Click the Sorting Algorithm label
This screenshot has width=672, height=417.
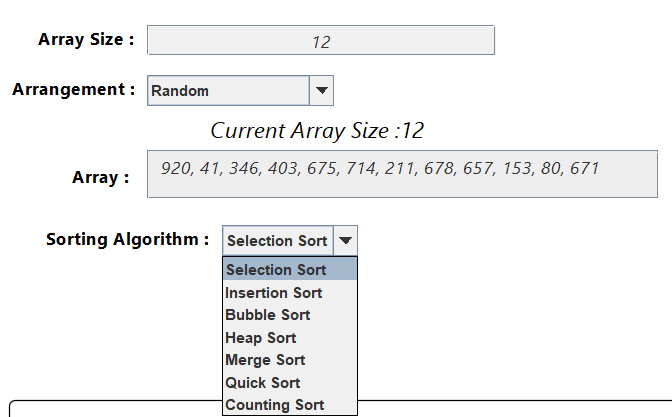coord(128,239)
